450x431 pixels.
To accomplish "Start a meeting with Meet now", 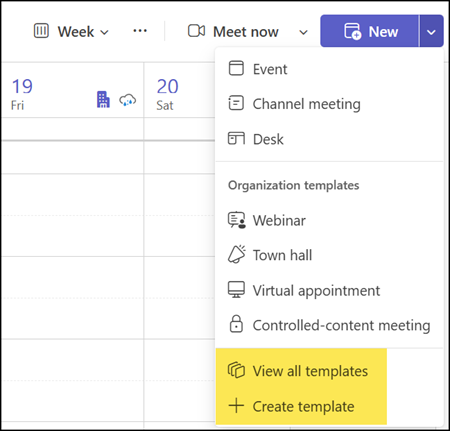I will coord(233,32).
